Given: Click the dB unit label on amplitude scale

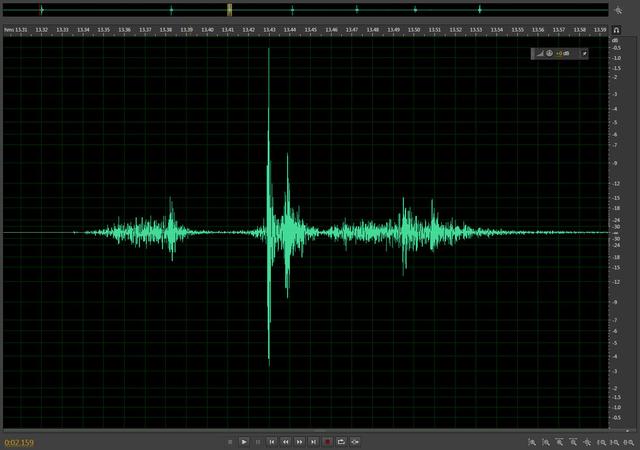Looking at the screenshot, I should [615, 40].
